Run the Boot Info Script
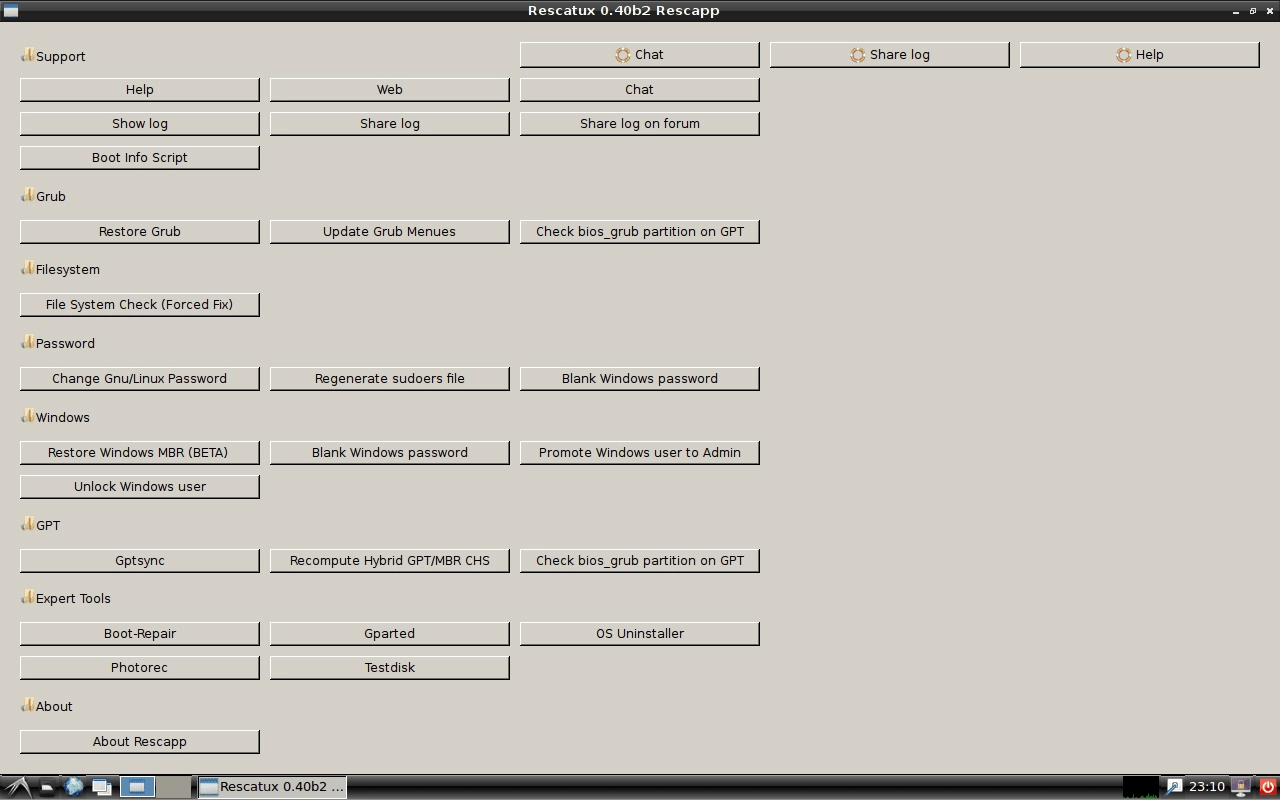The image size is (1280, 800). tap(139, 158)
